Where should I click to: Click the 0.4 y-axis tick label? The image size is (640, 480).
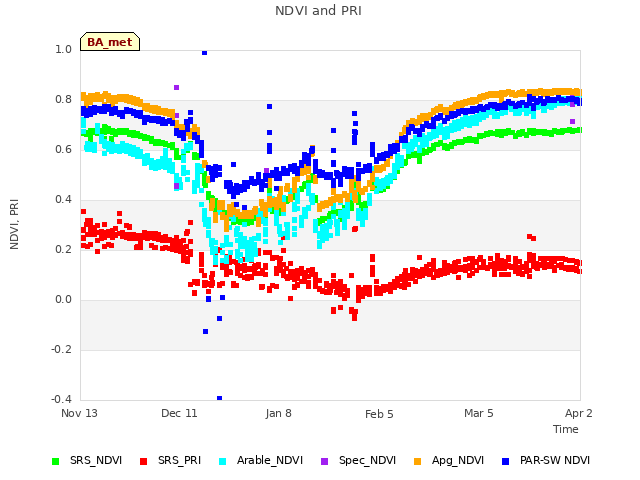coord(63,200)
